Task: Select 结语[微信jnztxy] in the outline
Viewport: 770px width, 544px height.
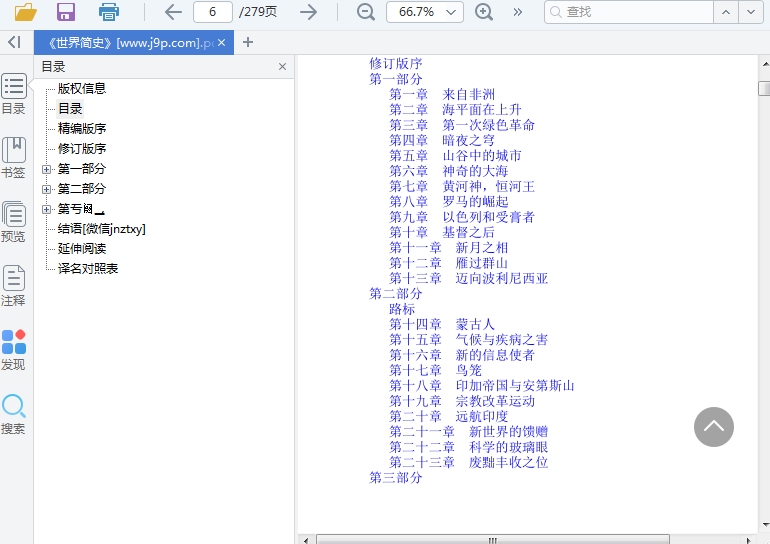Action: pos(102,229)
